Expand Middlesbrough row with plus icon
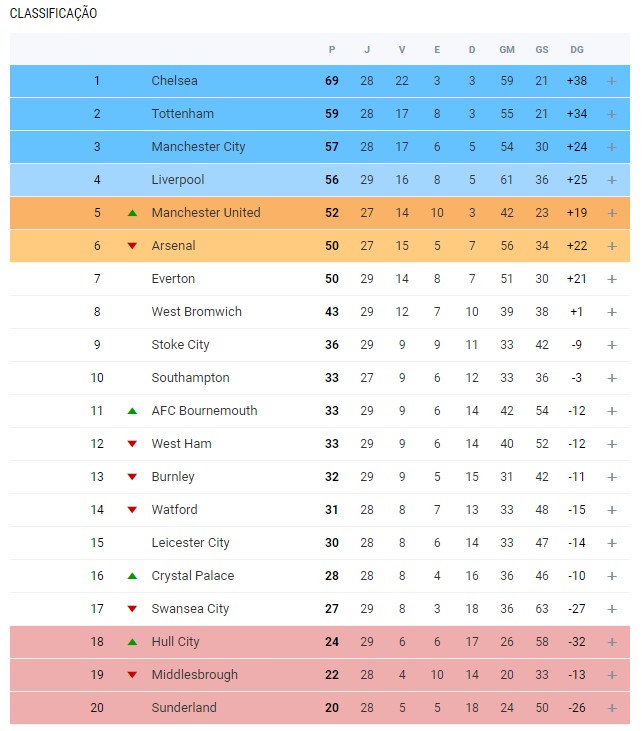 [x=612, y=675]
